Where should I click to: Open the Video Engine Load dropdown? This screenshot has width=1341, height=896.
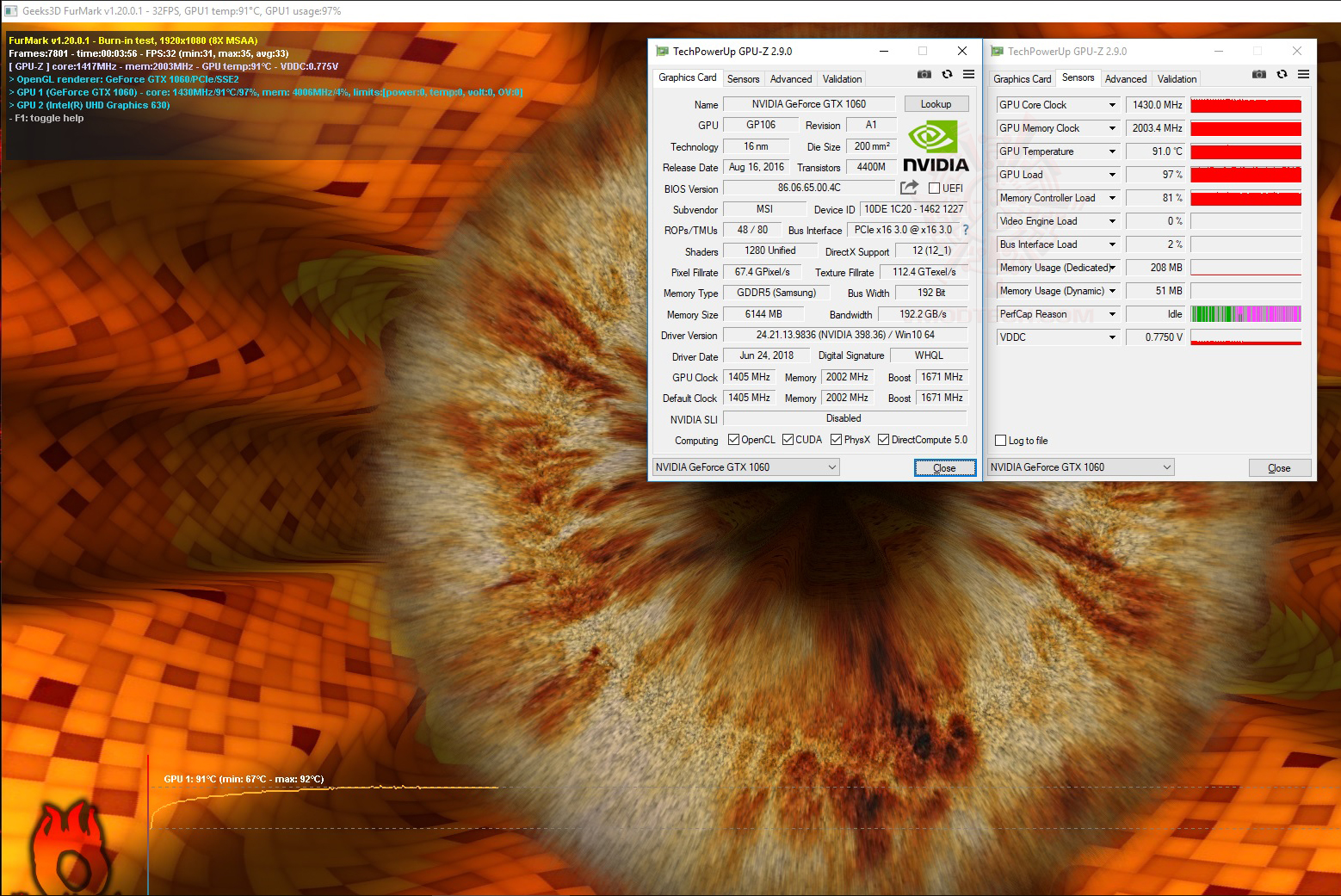pos(1112,221)
